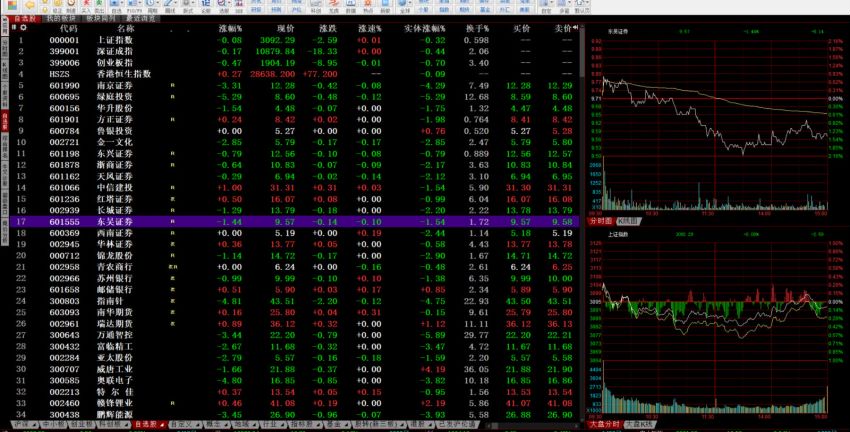Open the 沪深 bottom tab

click(x=23, y=424)
